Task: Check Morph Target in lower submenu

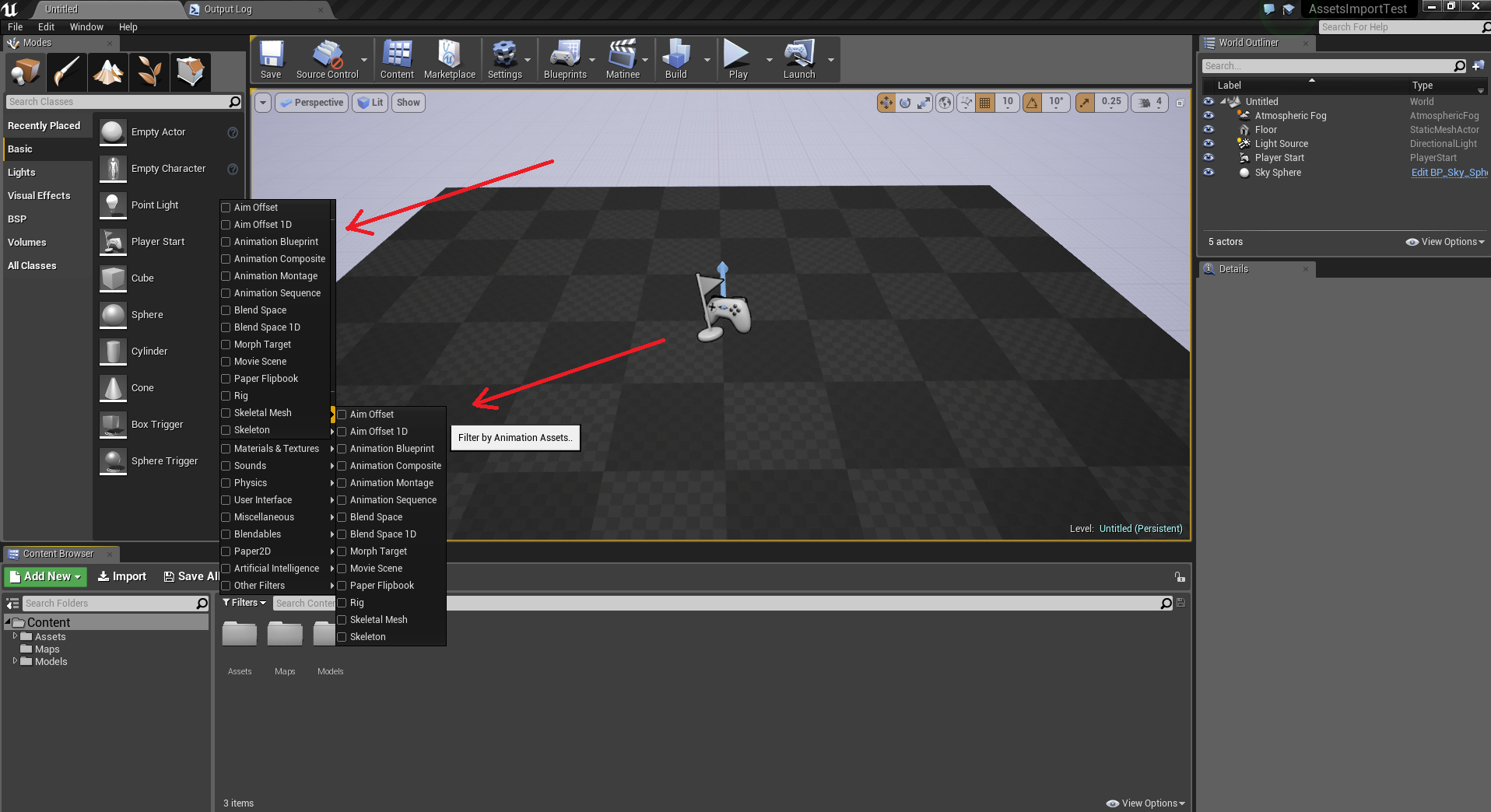Action: click(x=342, y=551)
